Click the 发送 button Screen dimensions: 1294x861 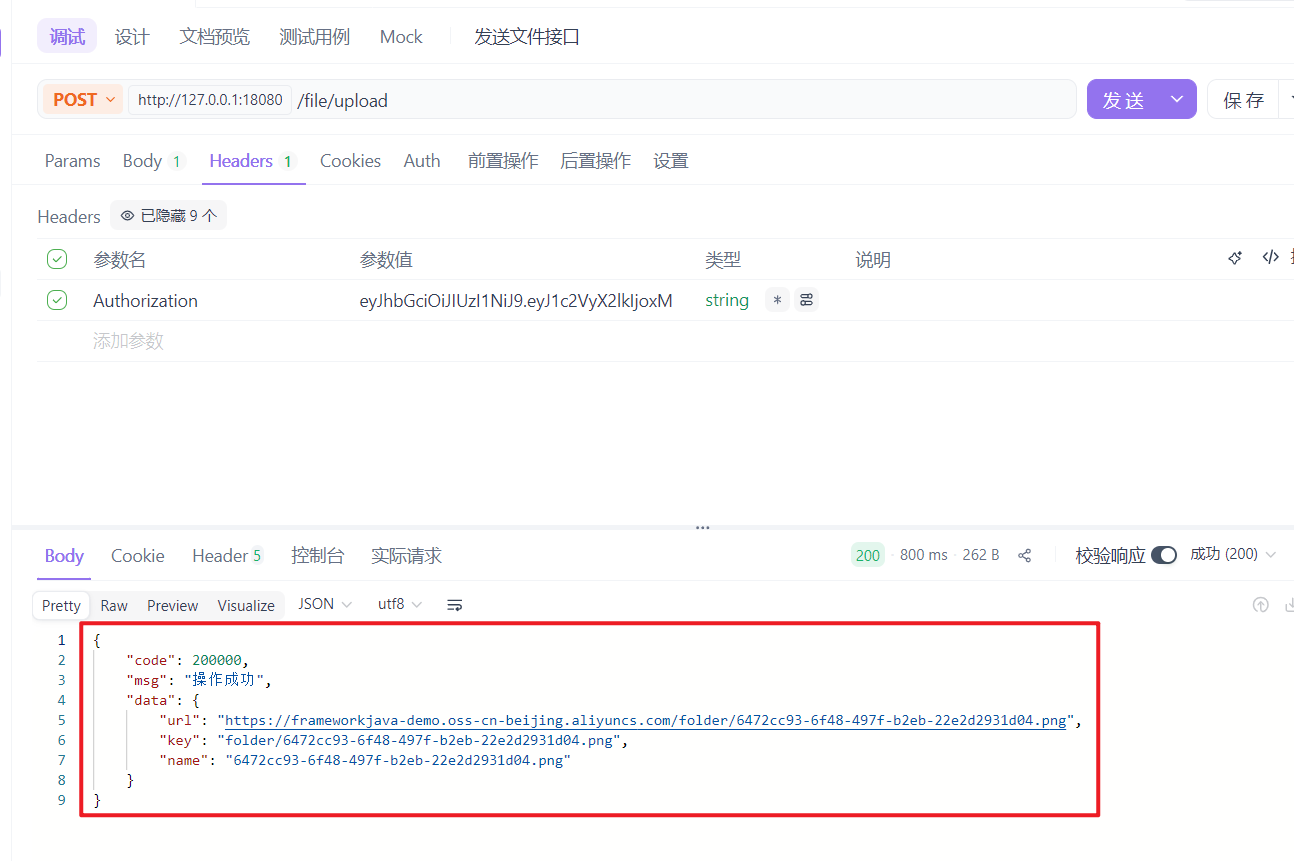point(1123,99)
